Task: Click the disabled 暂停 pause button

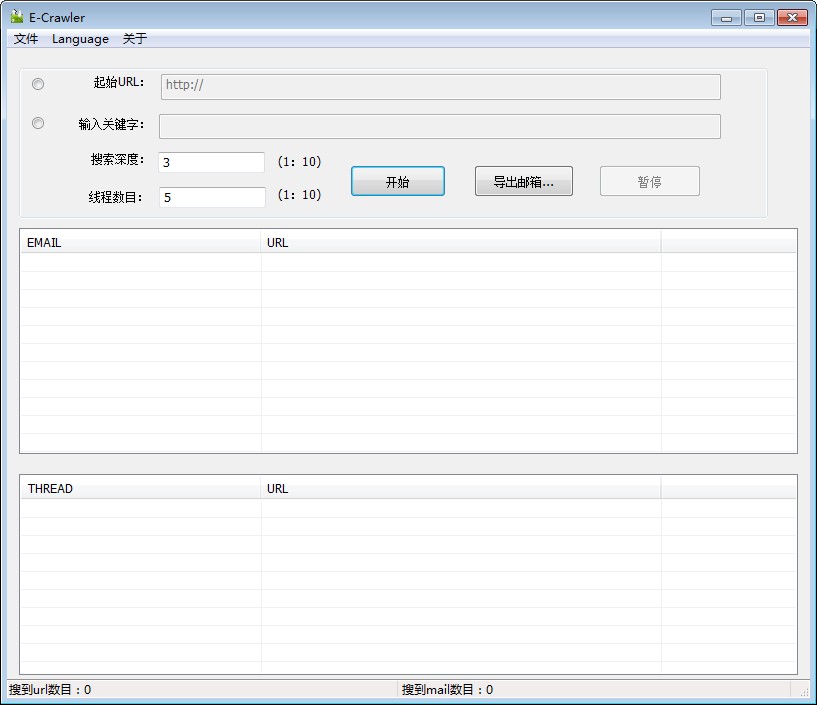Action: tap(649, 181)
